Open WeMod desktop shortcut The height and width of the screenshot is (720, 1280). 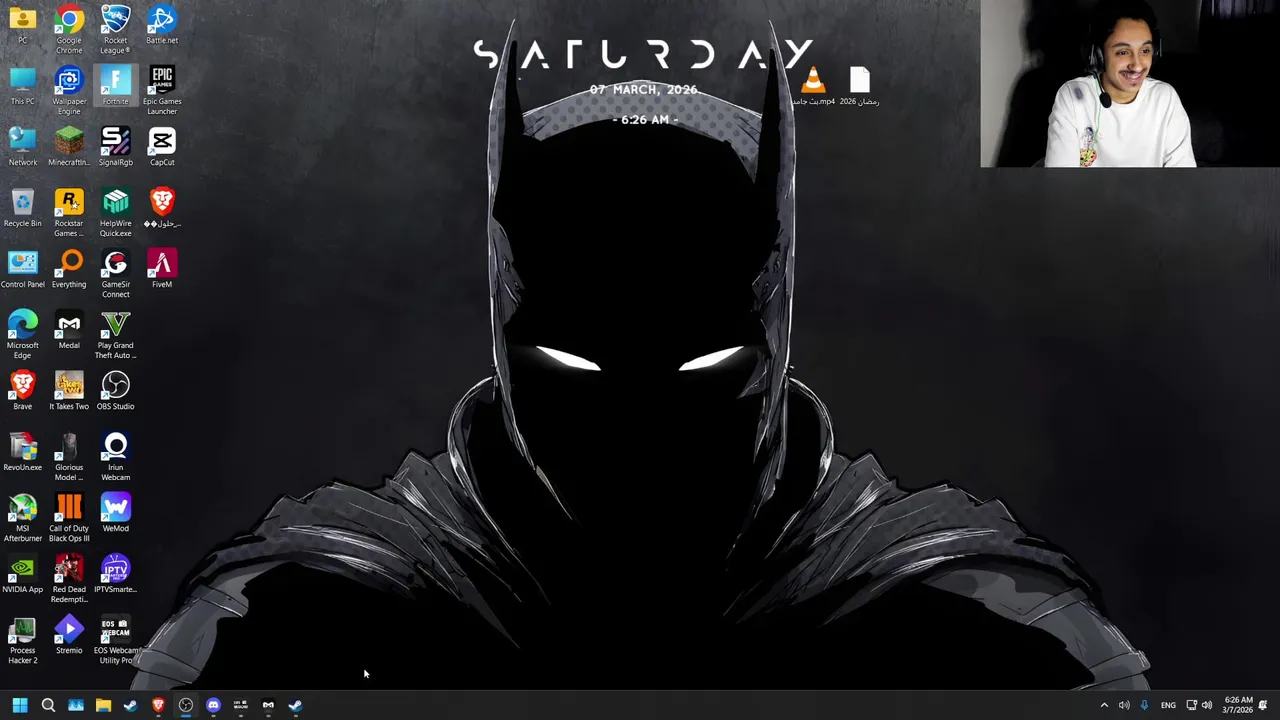coord(115,514)
